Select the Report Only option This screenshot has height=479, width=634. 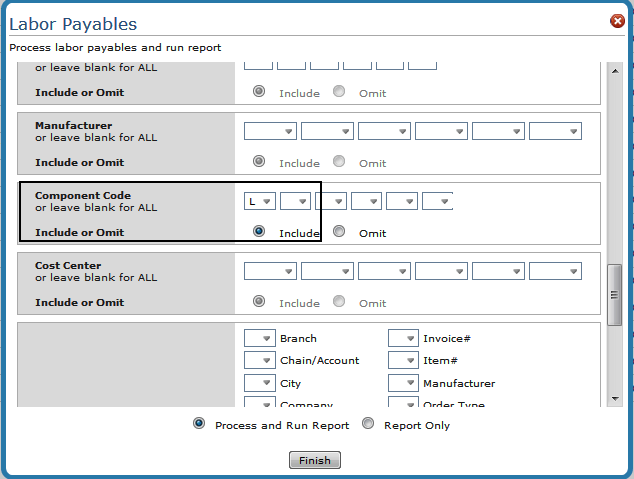pos(367,424)
